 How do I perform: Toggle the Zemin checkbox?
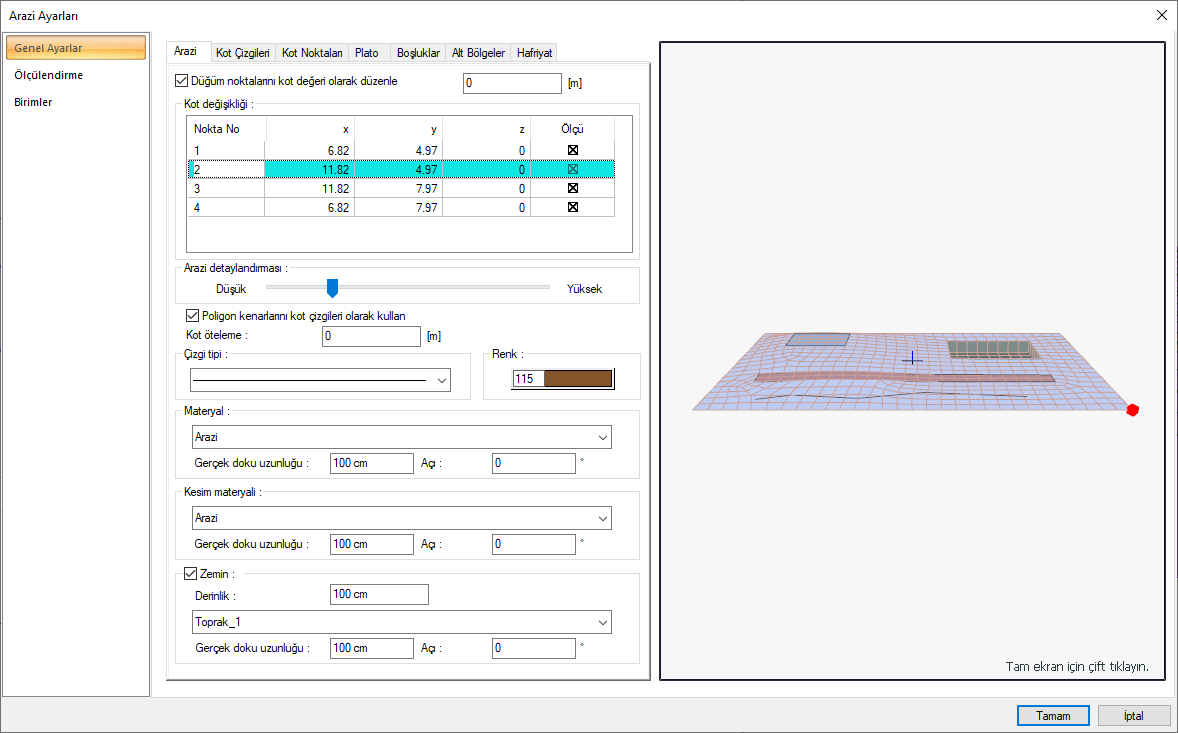192,574
